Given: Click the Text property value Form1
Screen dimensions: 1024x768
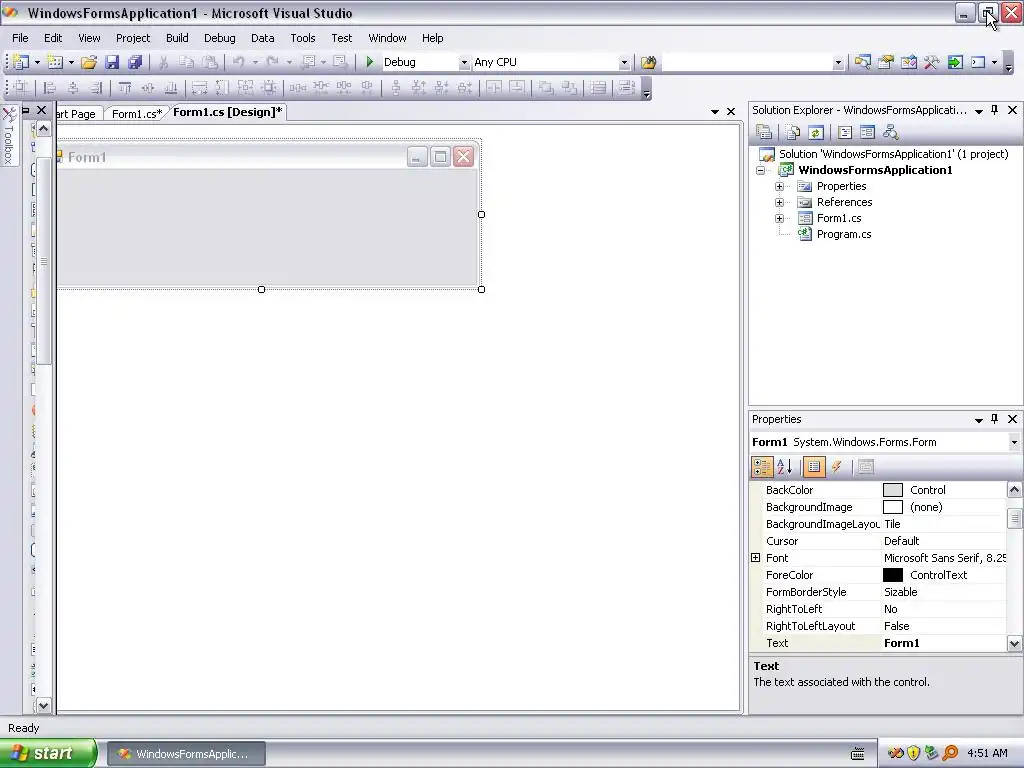Looking at the screenshot, I should tap(902, 643).
